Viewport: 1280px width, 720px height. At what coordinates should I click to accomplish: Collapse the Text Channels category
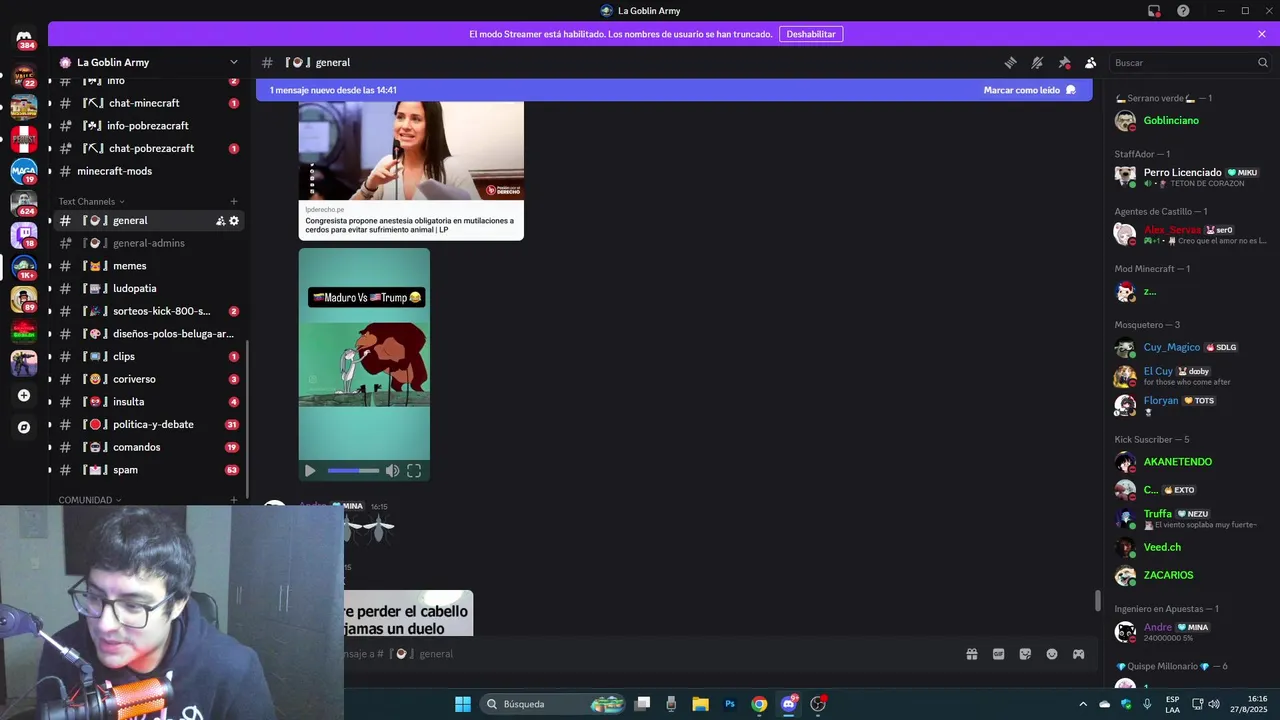point(92,202)
